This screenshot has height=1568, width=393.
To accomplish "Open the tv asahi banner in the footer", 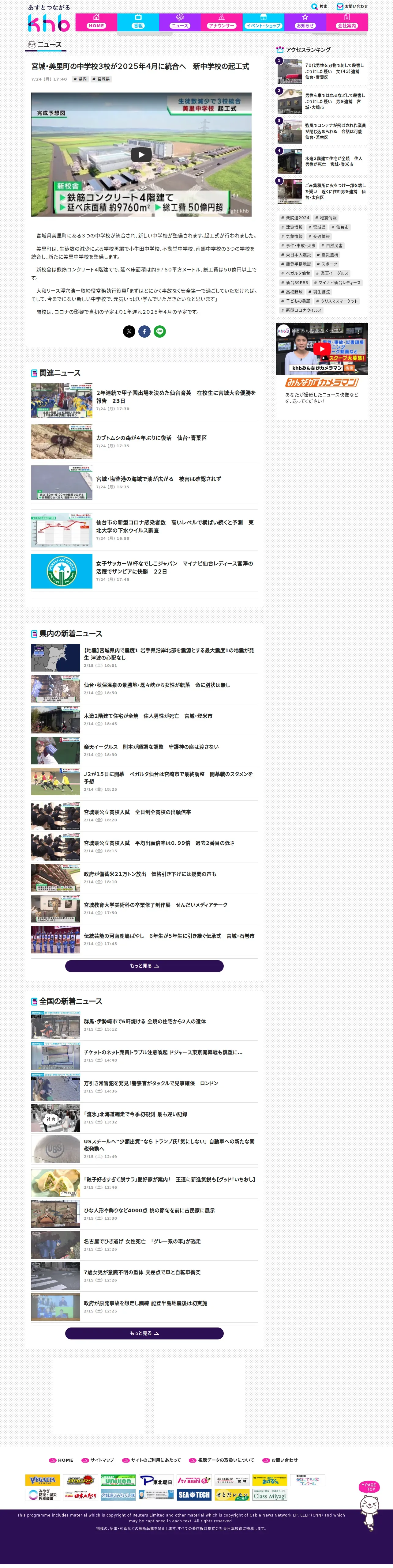I will point(193,1480).
